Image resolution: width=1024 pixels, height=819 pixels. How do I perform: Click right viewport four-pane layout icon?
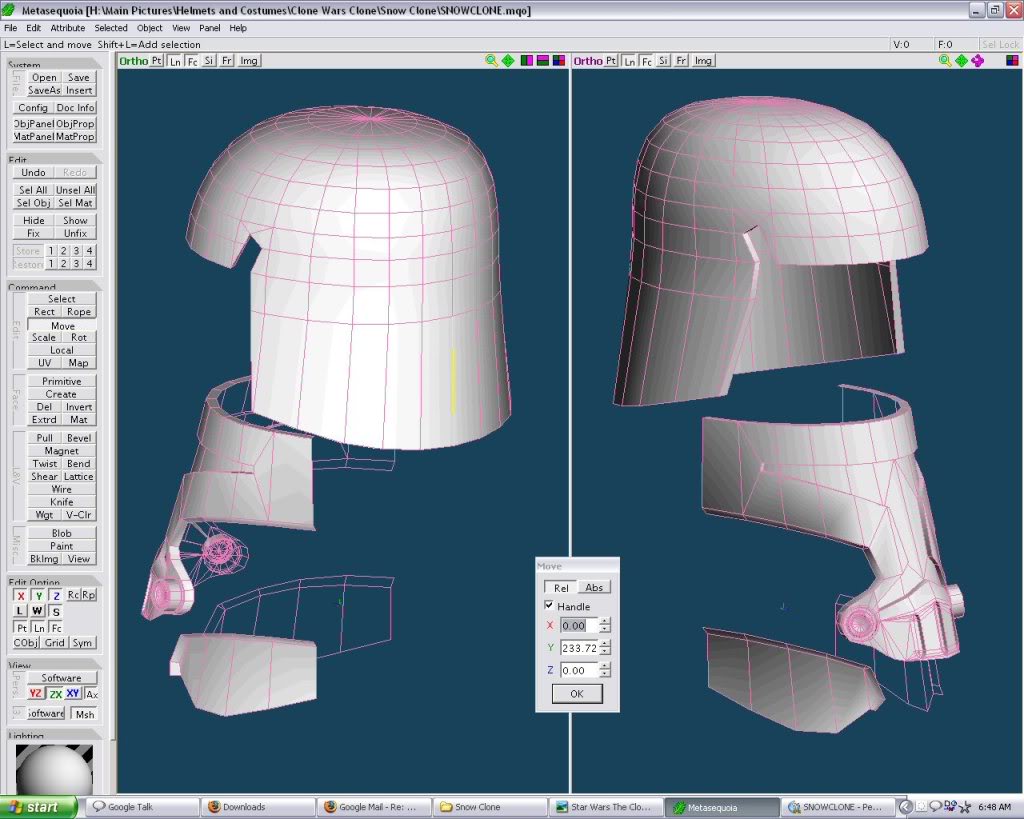[1012, 61]
